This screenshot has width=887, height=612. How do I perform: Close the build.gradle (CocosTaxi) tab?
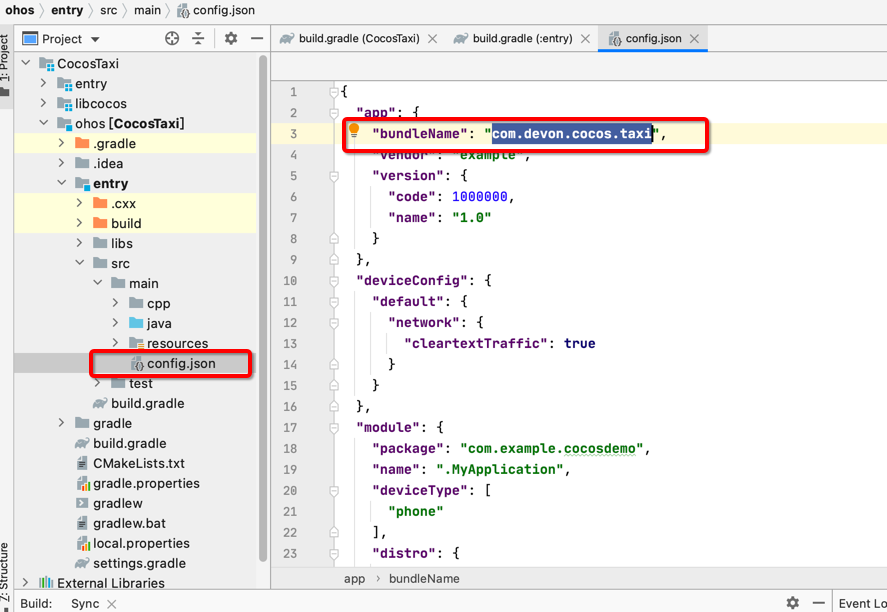point(432,39)
